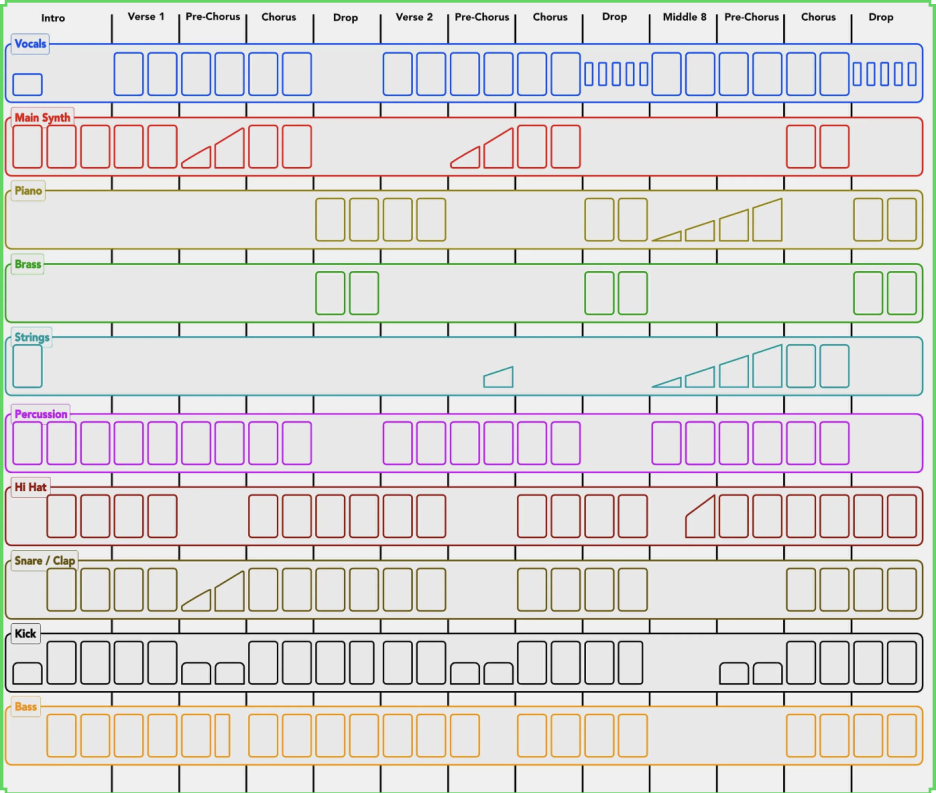Select the Strings track label
Screen dimensions: 936x793
32,337
